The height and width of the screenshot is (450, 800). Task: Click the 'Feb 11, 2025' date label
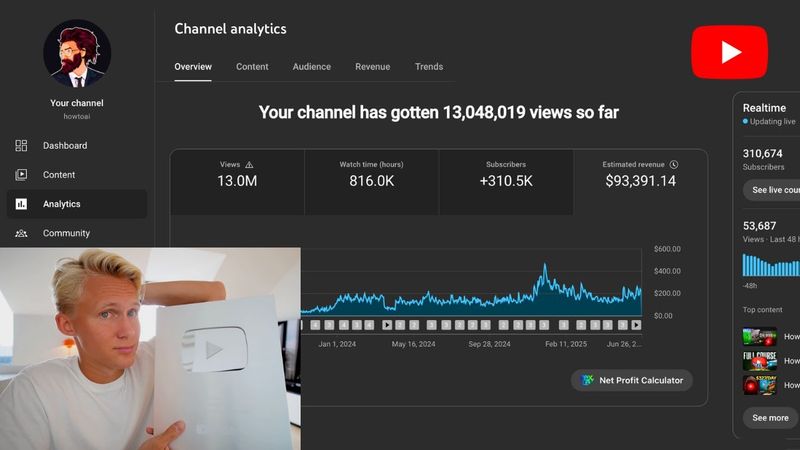click(566, 344)
